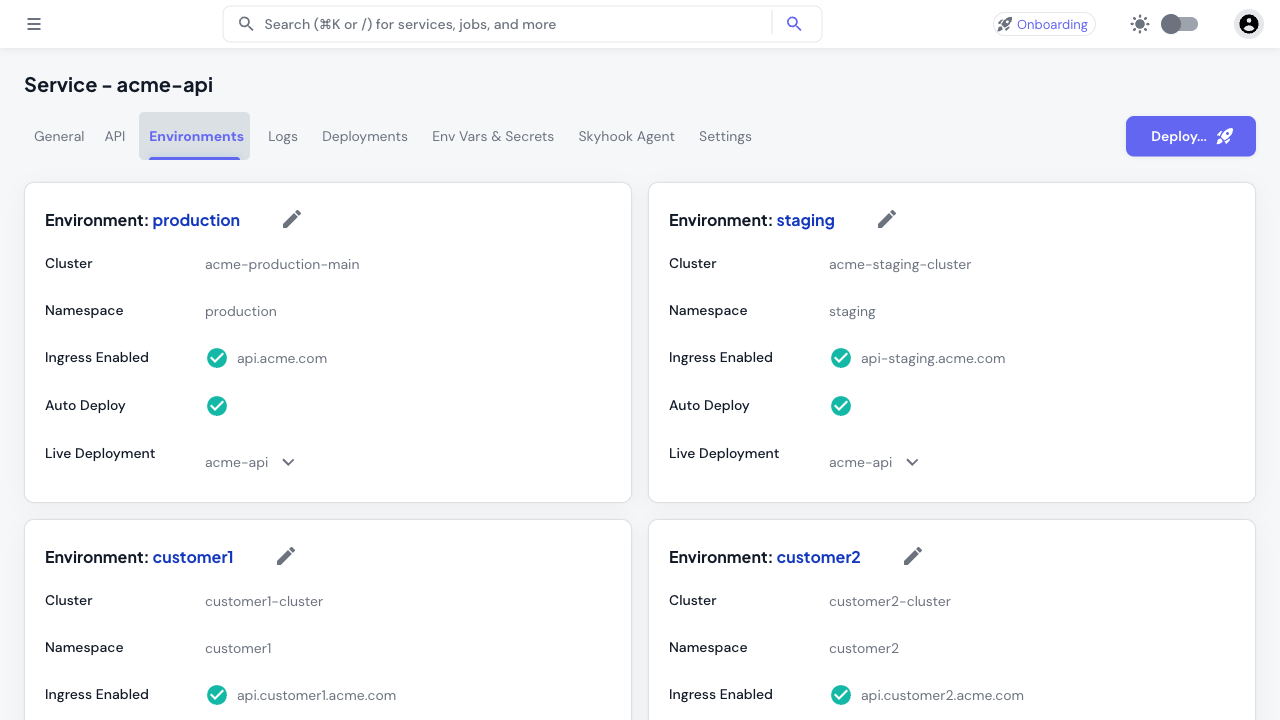The height and width of the screenshot is (720, 1280).
Task: Collapse the acme-api deployment chevron in production
Action: coord(288,462)
